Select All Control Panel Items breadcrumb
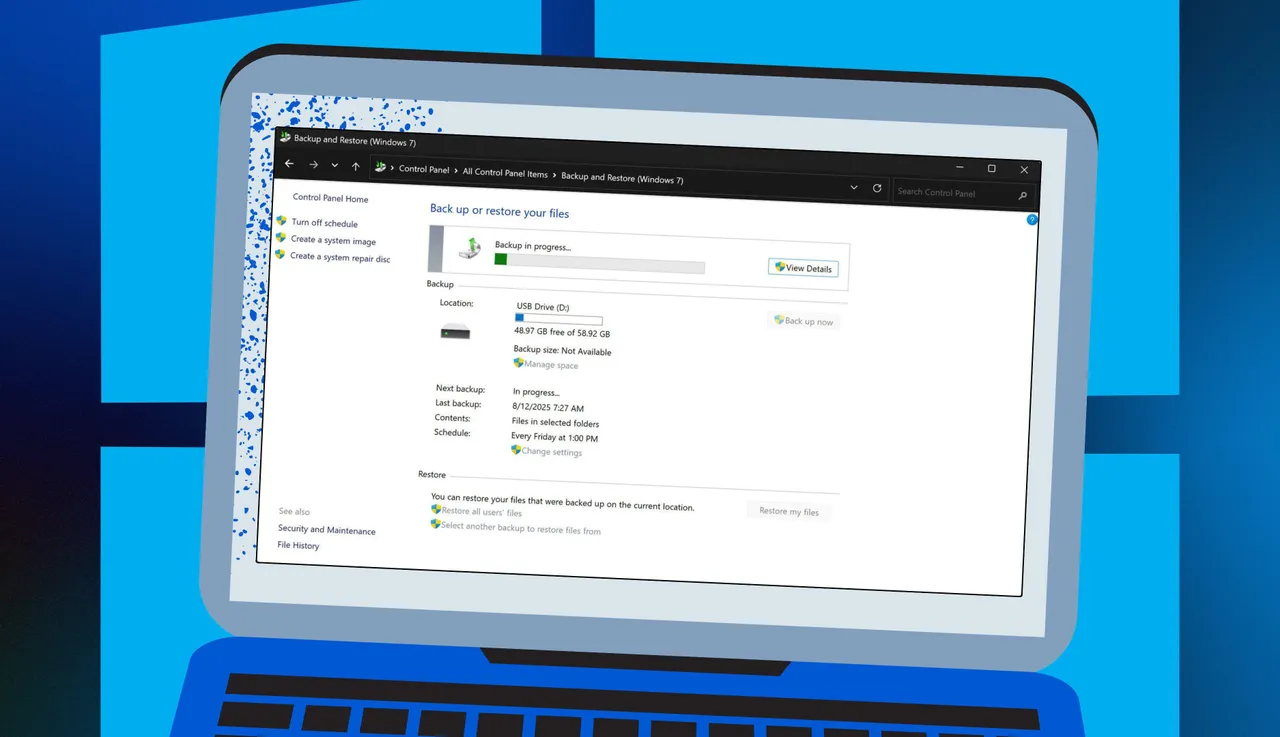This screenshot has height=737, width=1280. 505,173
